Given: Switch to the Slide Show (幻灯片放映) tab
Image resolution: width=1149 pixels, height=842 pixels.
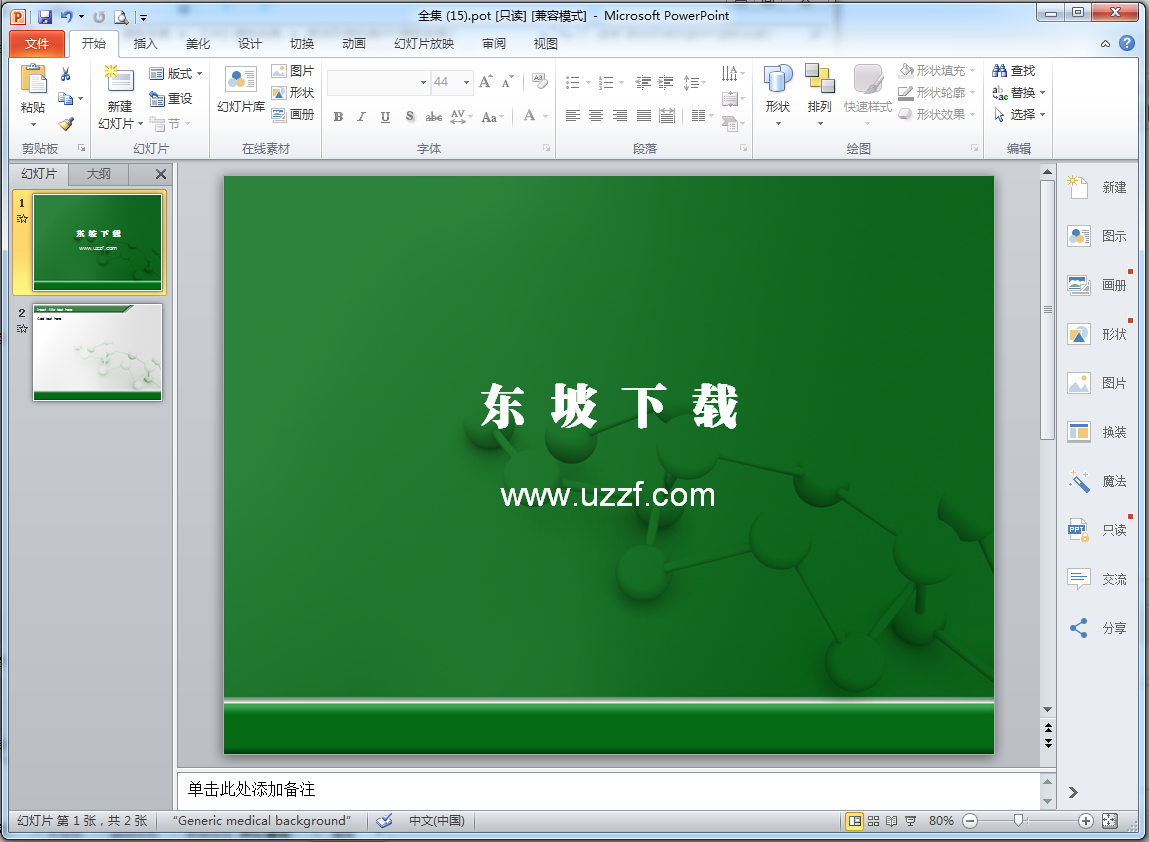Looking at the screenshot, I should [x=424, y=43].
